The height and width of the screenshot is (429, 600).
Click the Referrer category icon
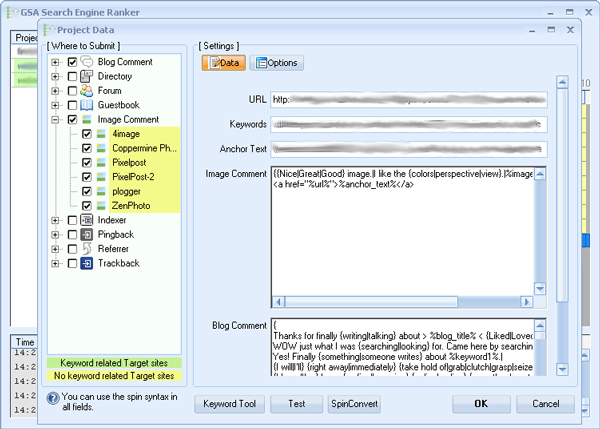click(x=87, y=249)
